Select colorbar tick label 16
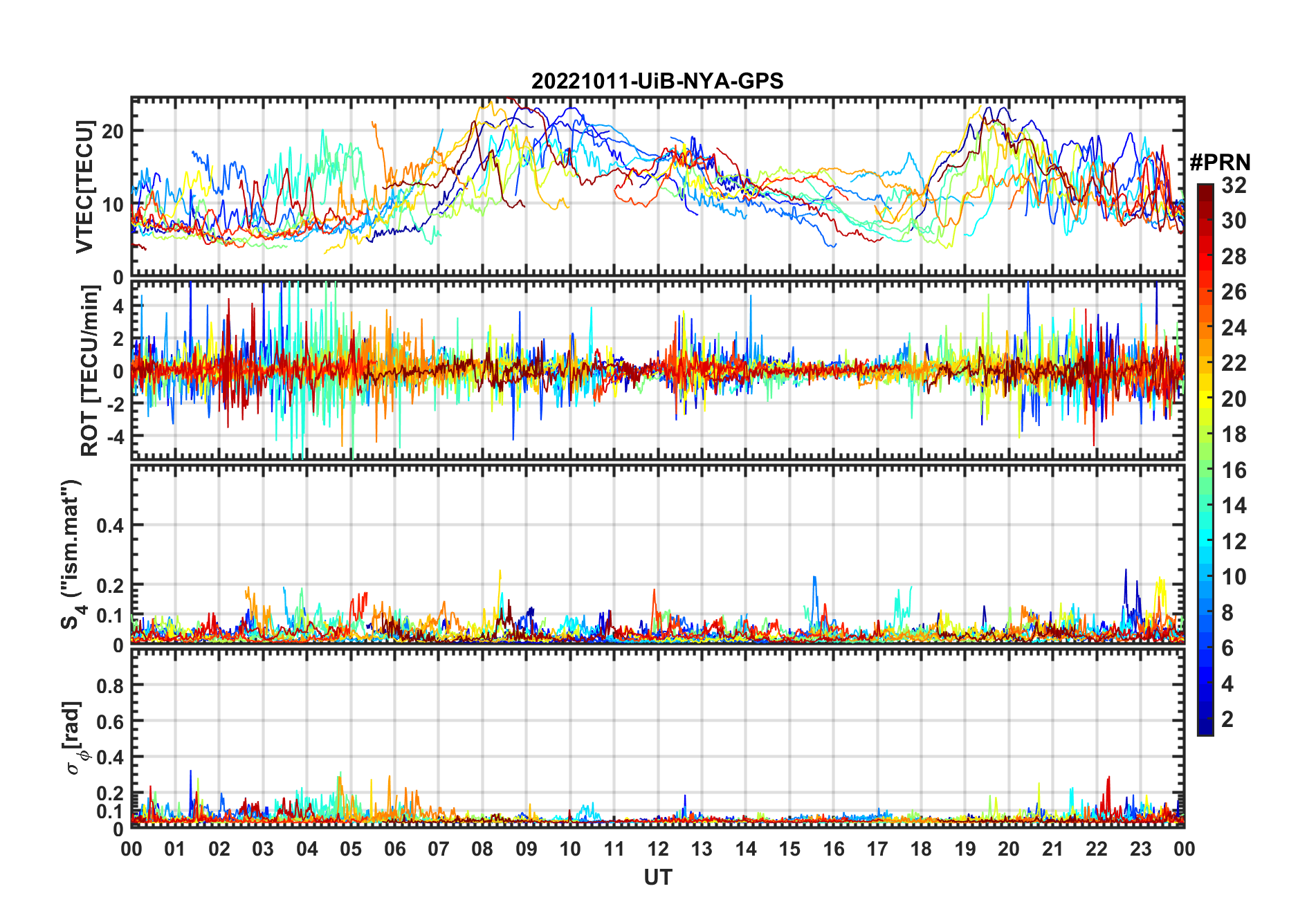Screen dimensions: 1316x920 (1234, 470)
